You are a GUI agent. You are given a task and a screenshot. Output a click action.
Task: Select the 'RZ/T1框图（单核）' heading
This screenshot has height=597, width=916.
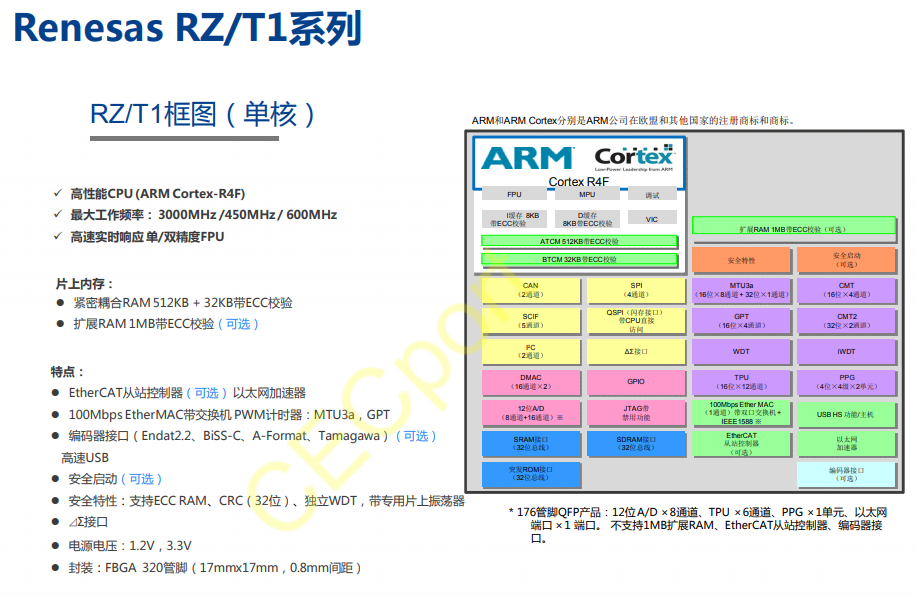pos(202,114)
